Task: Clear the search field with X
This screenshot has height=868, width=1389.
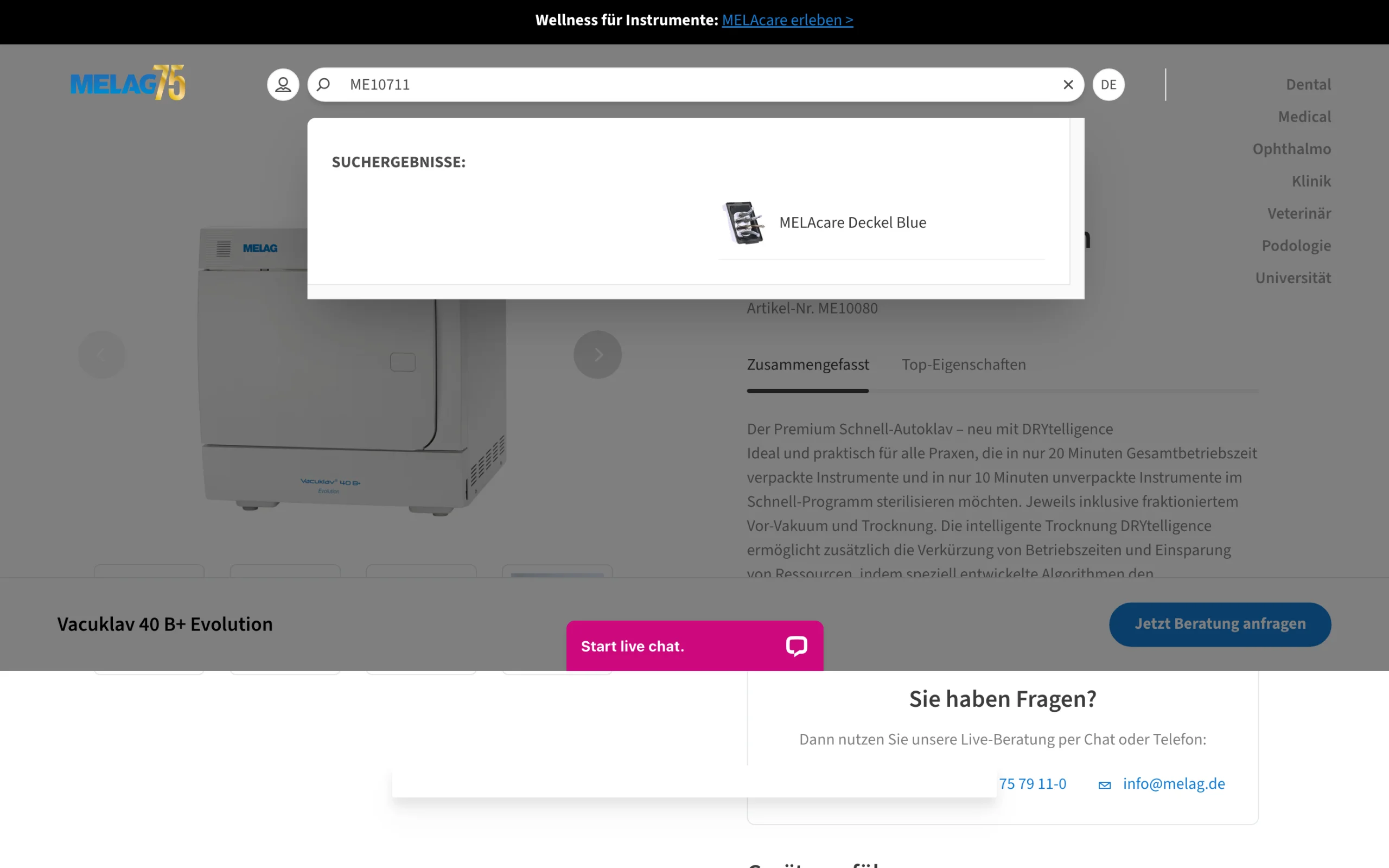Action: 1068,85
